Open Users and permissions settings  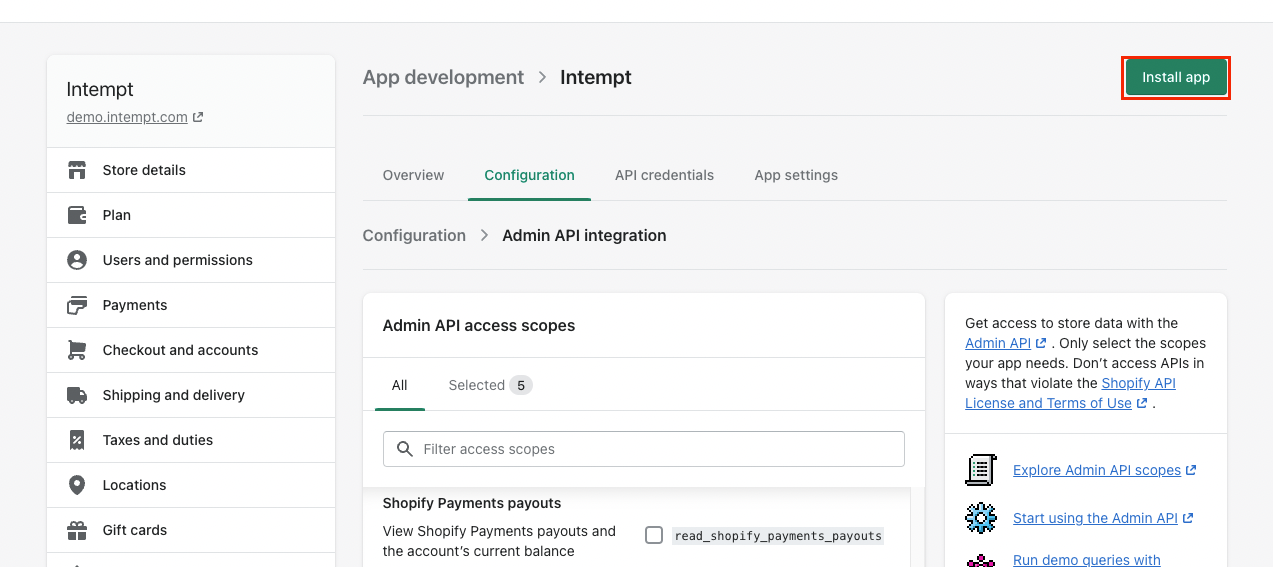191,260
